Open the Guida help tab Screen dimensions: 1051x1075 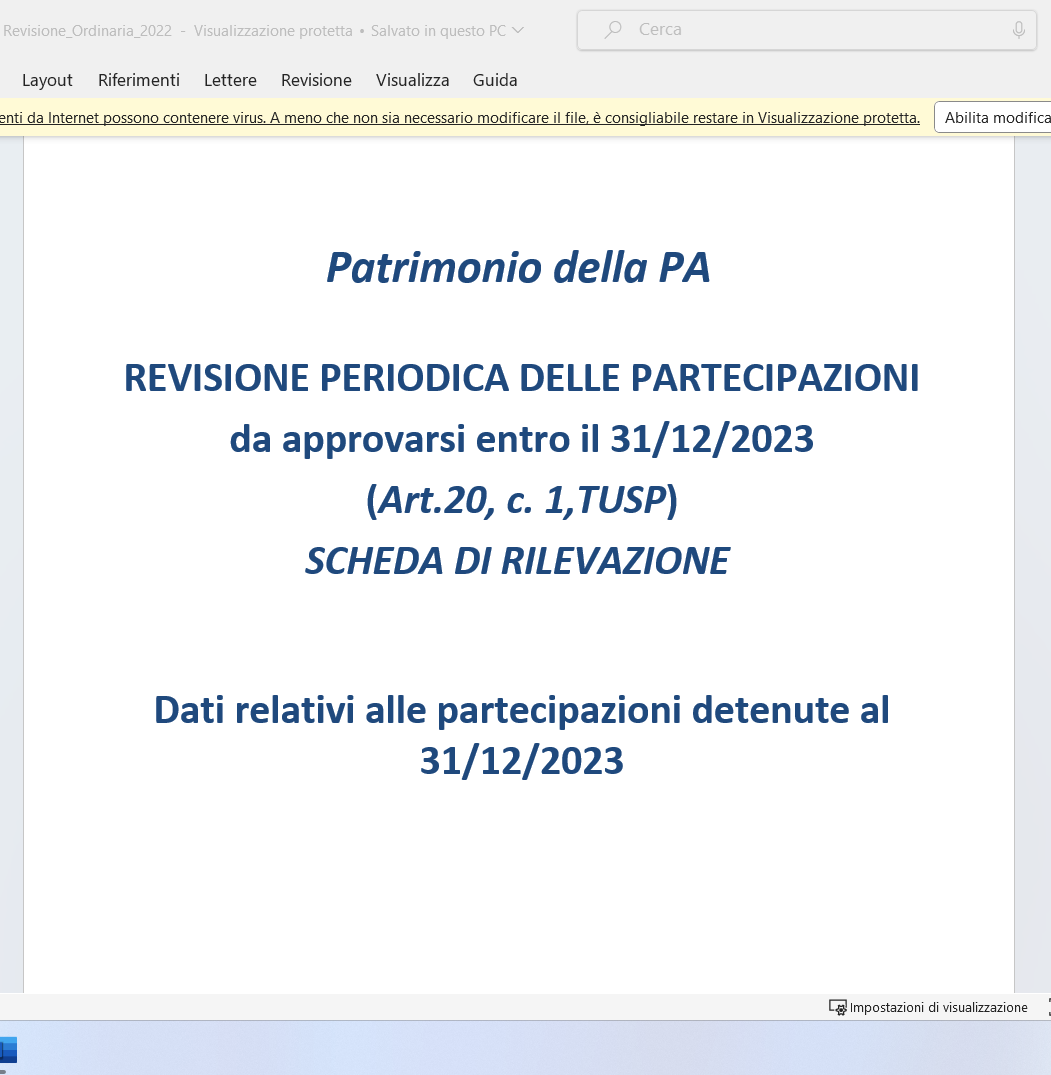pyautogui.click(x=495, y=80)
